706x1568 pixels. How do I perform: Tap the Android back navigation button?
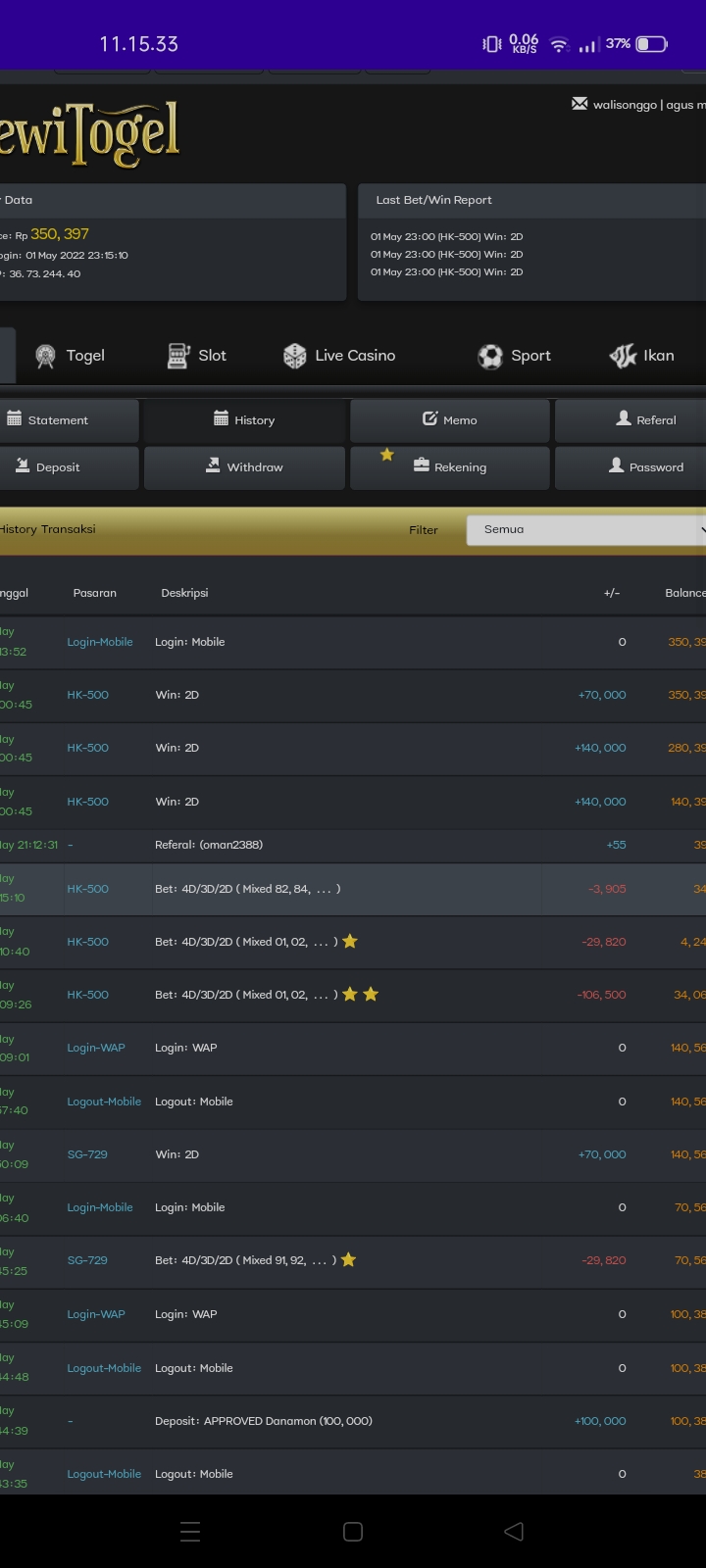tap(514, 1532)
